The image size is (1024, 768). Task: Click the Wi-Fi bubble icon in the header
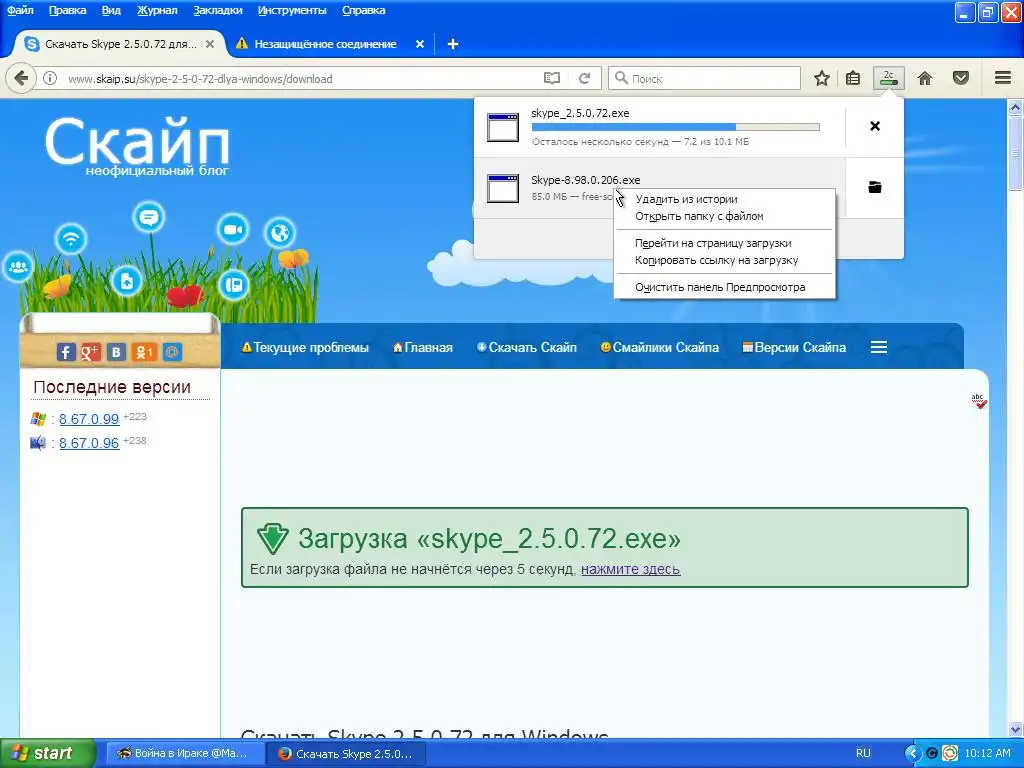click(71, 238)
